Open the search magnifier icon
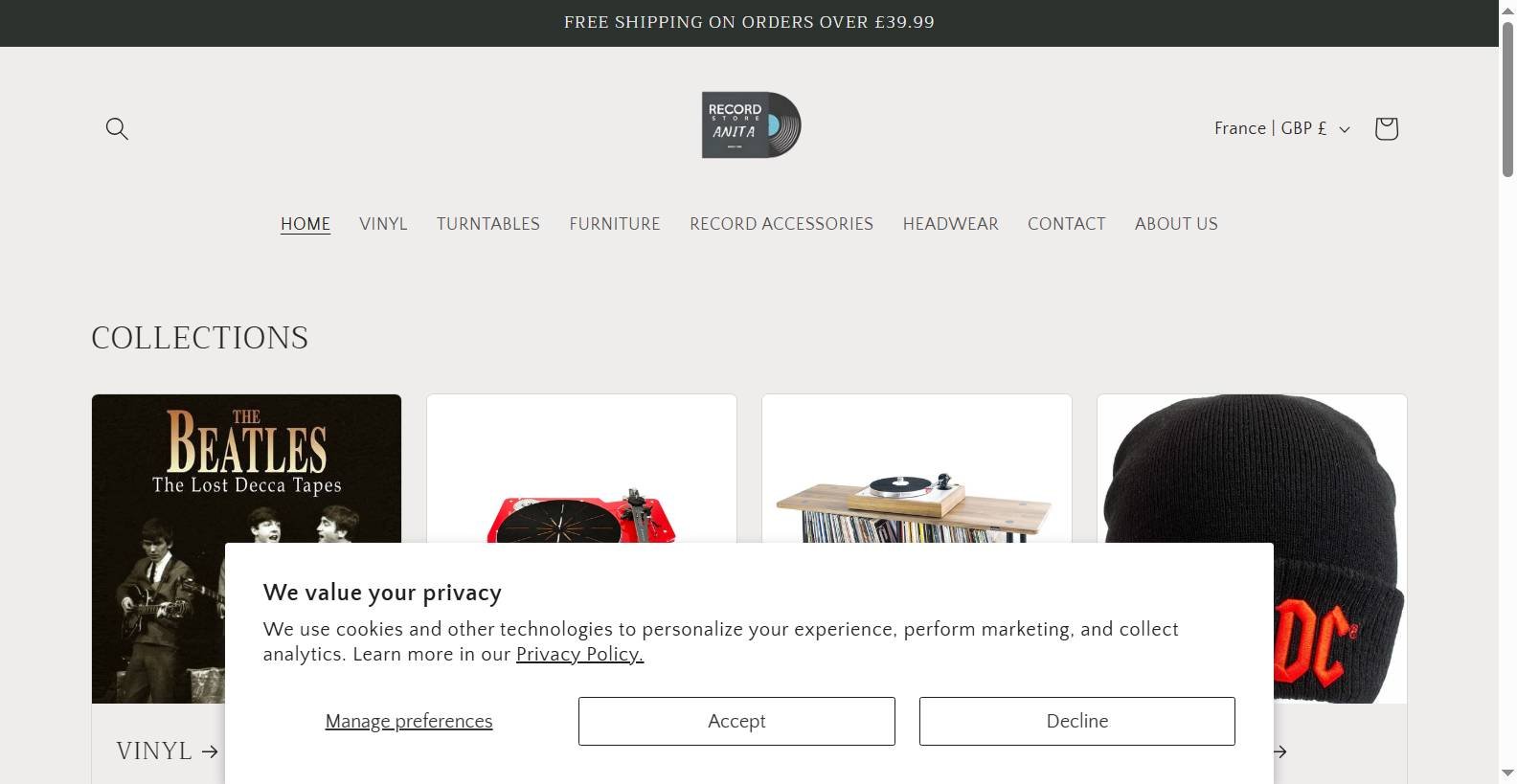 coord(117,128)
